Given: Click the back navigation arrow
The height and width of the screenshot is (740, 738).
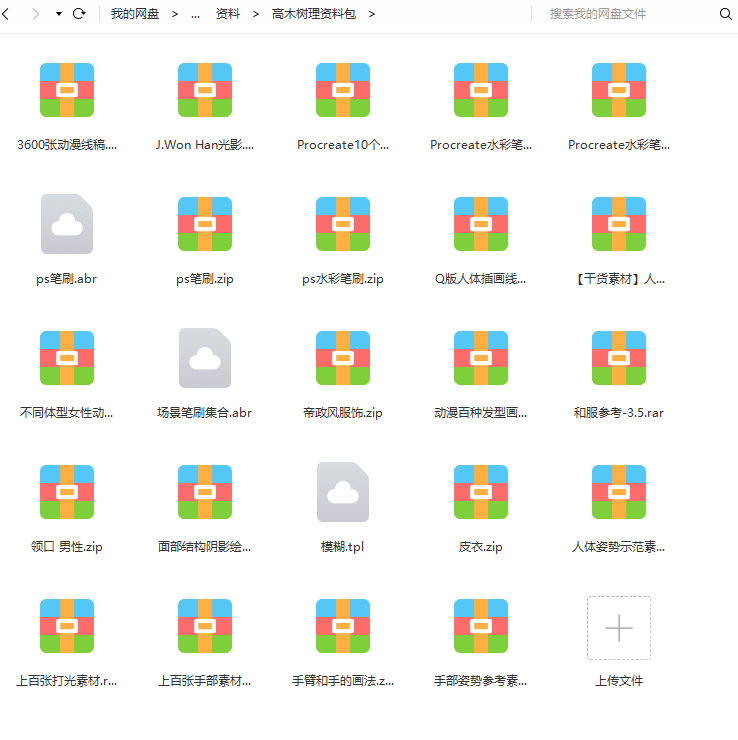Looking at the screenshot, I should (8, 14).
